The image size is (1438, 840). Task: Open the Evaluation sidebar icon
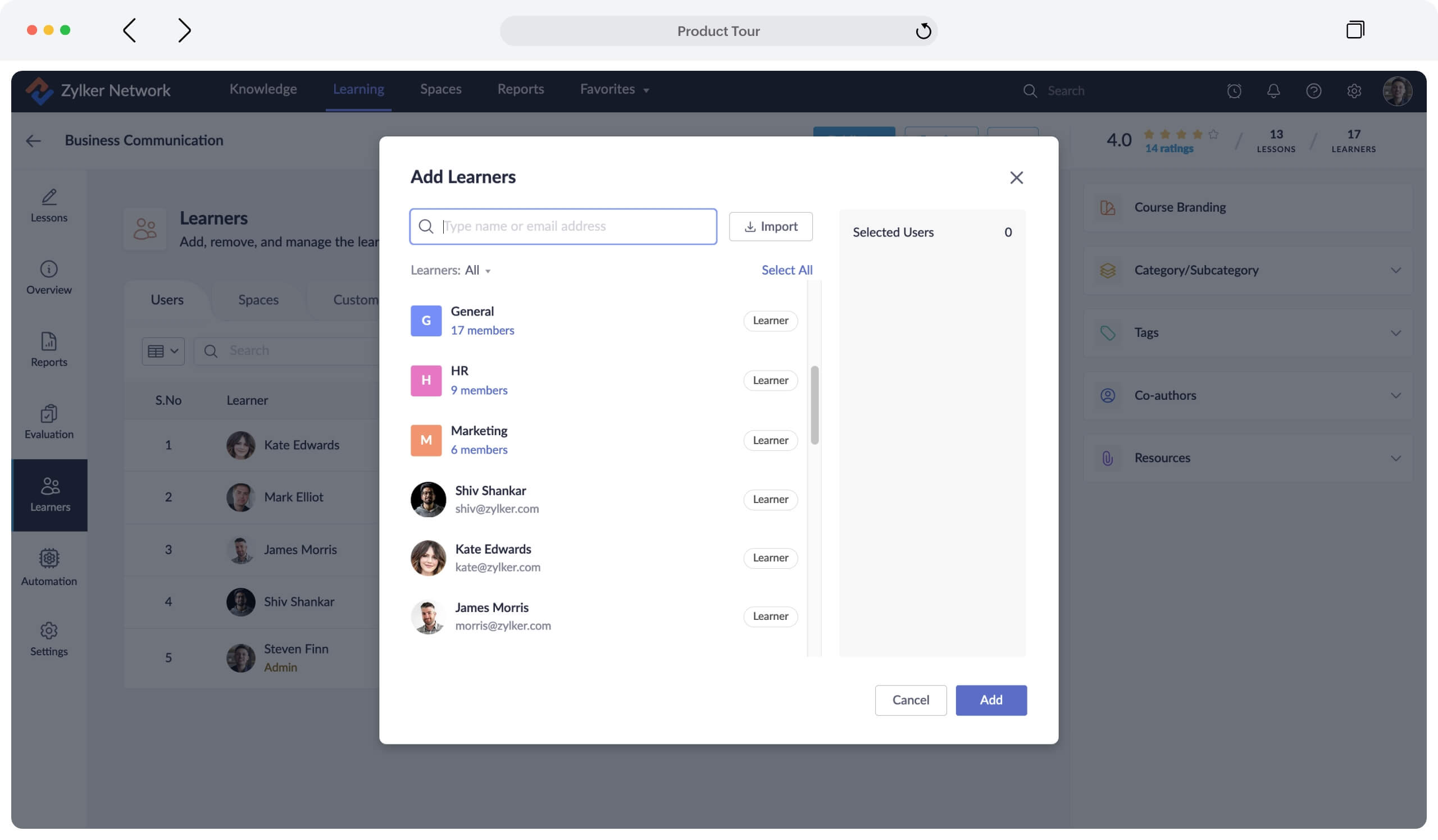(x=49, y=422)
